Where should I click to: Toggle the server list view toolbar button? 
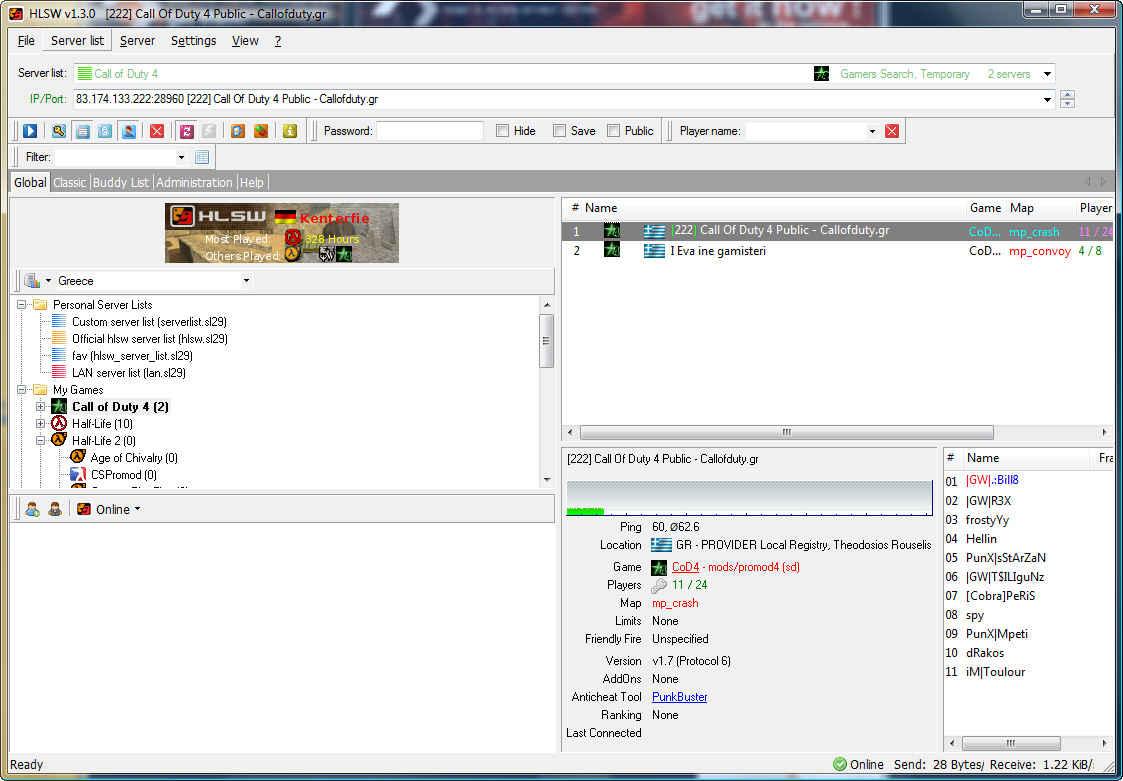point(83,131)
